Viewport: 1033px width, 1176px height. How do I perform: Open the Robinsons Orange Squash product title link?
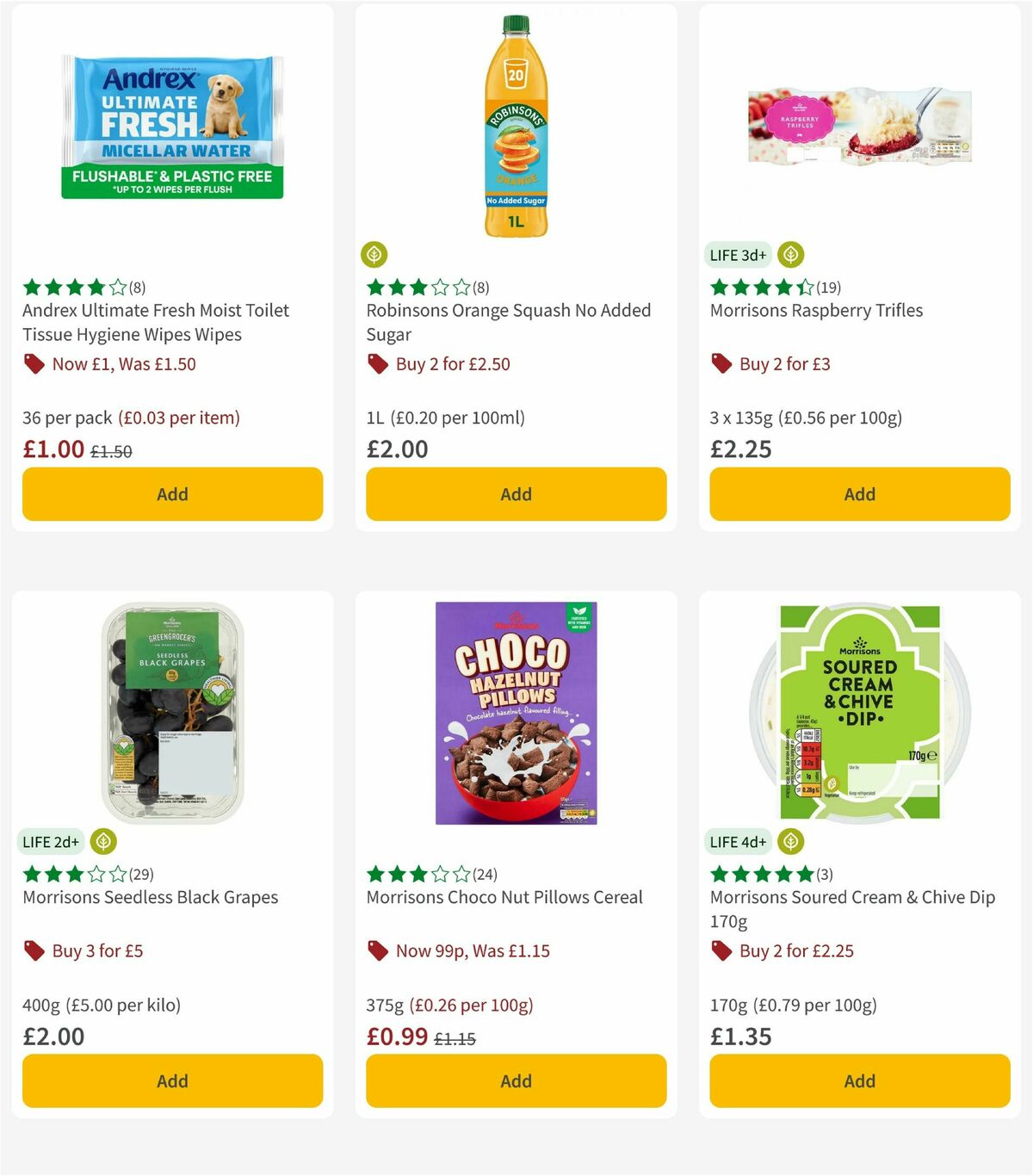(x=507, y=322)
